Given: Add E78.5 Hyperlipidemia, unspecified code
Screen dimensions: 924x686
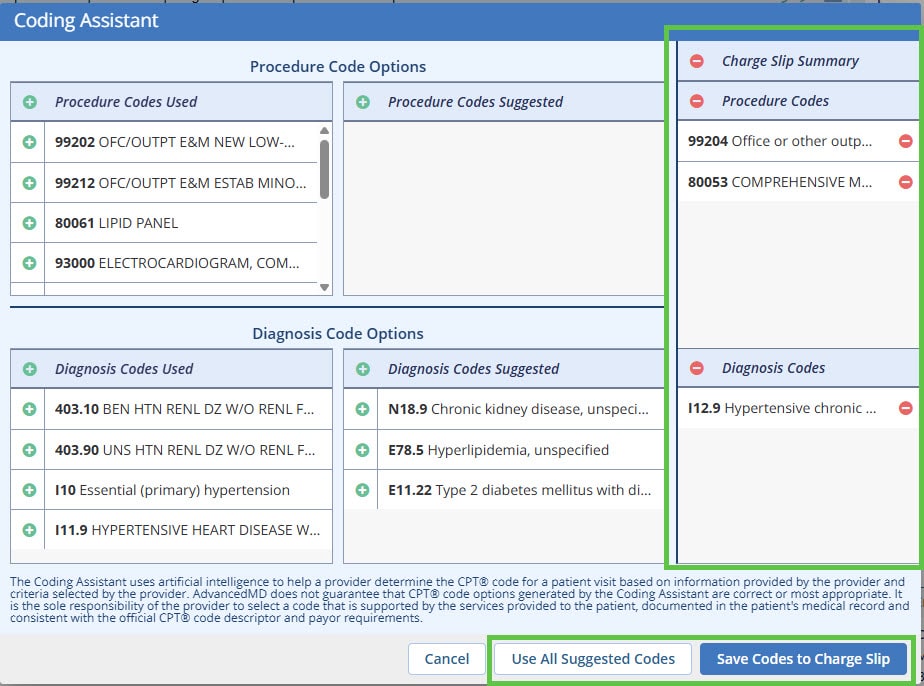Looking at the screenshot, I should [363, 450].
